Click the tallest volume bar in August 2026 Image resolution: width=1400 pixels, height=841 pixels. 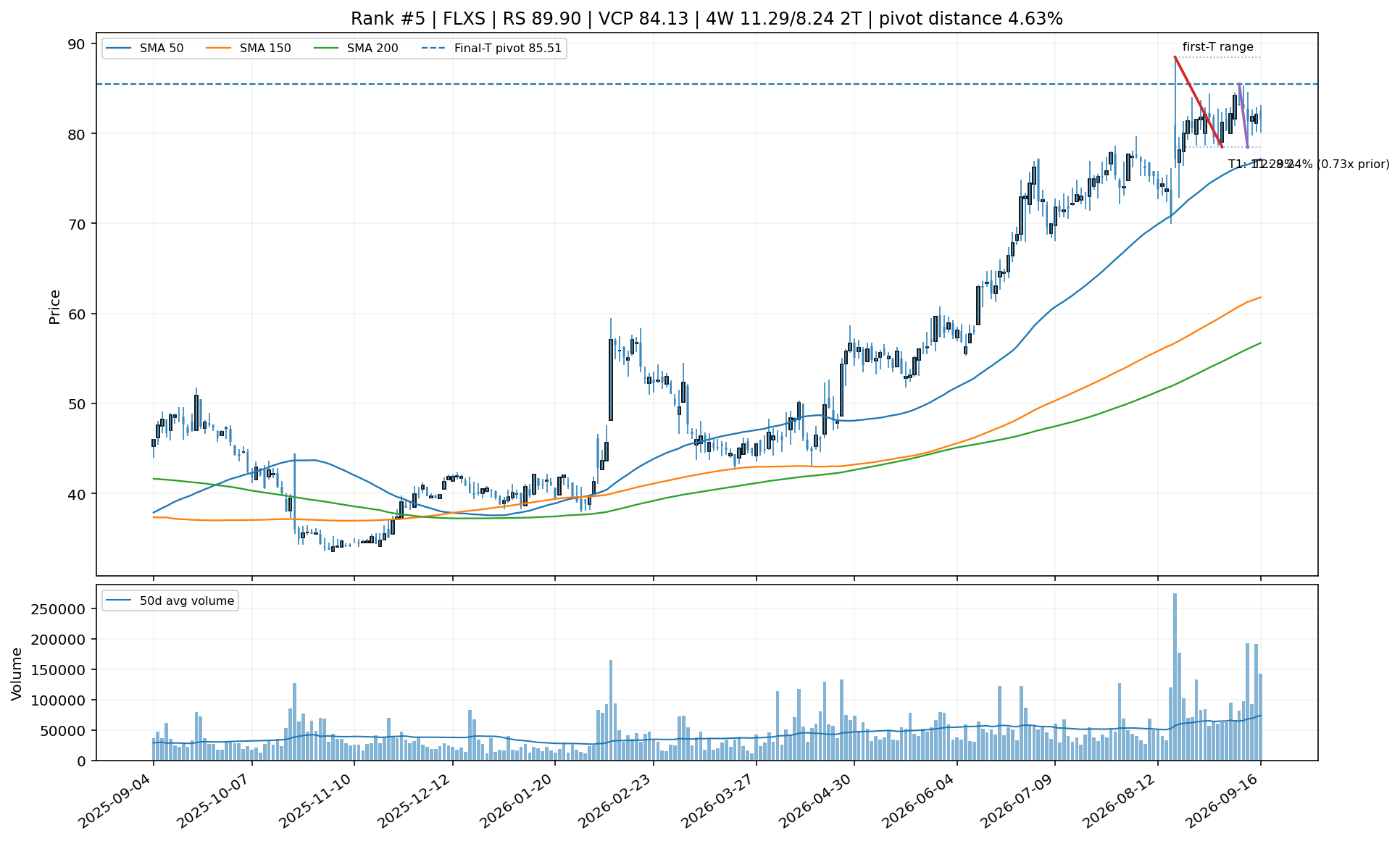point(1175,677)
